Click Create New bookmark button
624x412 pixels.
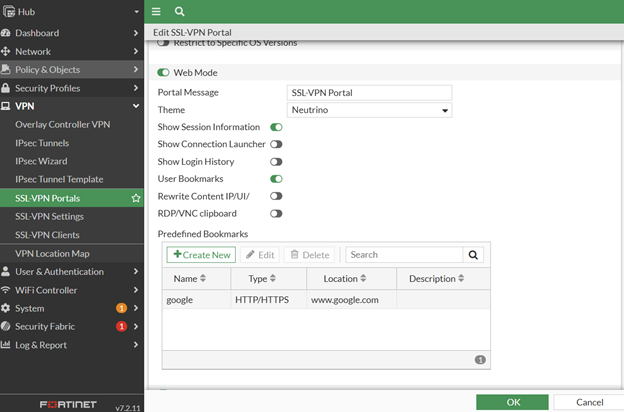point(201,255)
